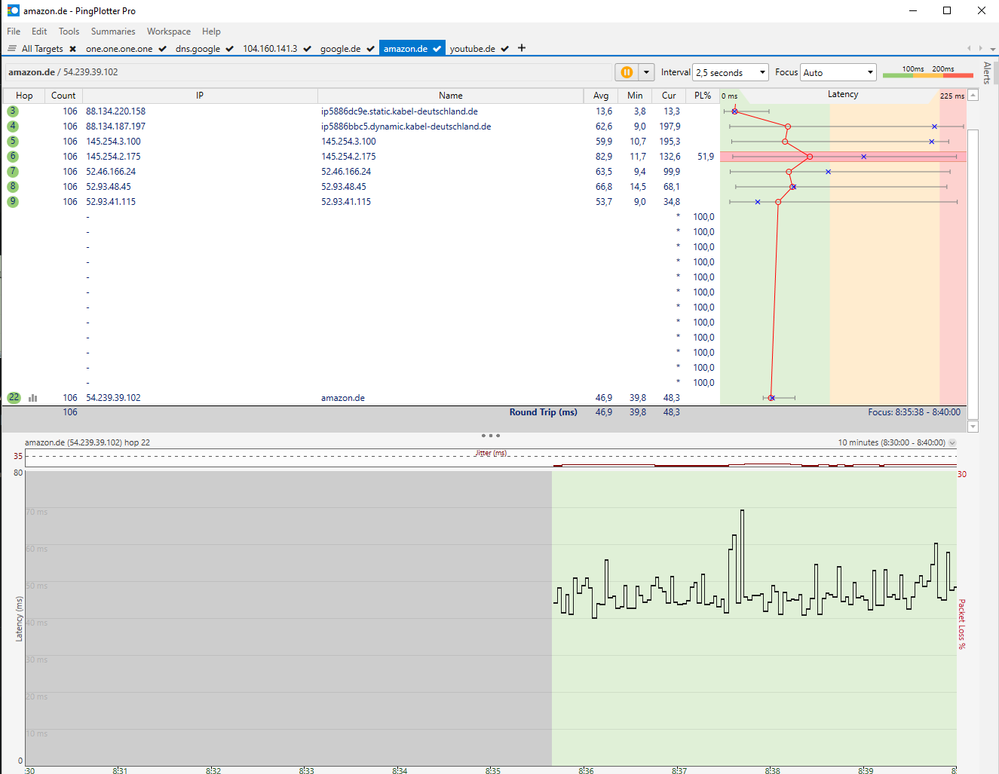Open the Interval 2,5 seconds dropdown
Viewport: 999px width, 774px height.
coord(731,73)
